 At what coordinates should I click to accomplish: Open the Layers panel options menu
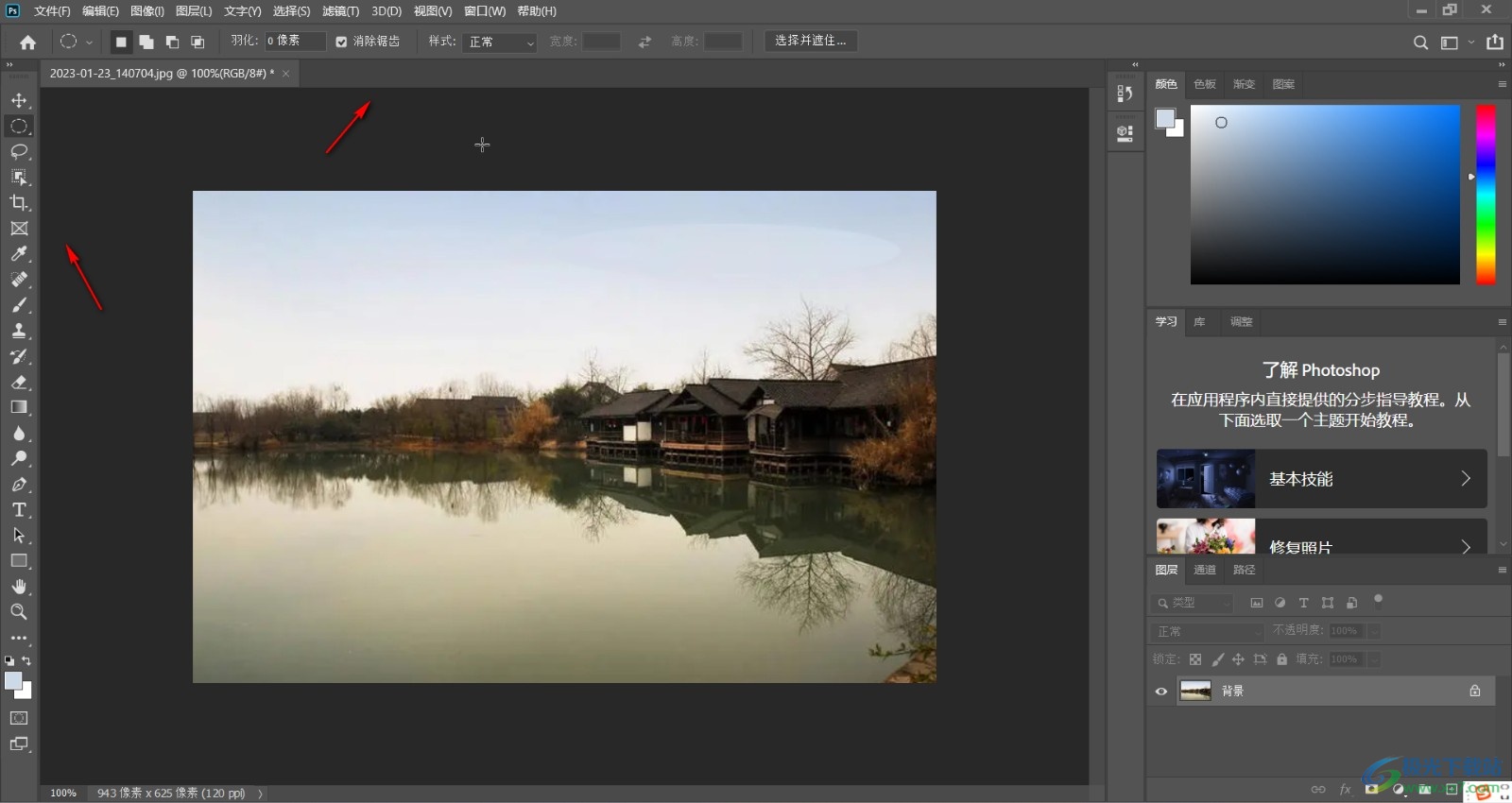[1502, 570]
